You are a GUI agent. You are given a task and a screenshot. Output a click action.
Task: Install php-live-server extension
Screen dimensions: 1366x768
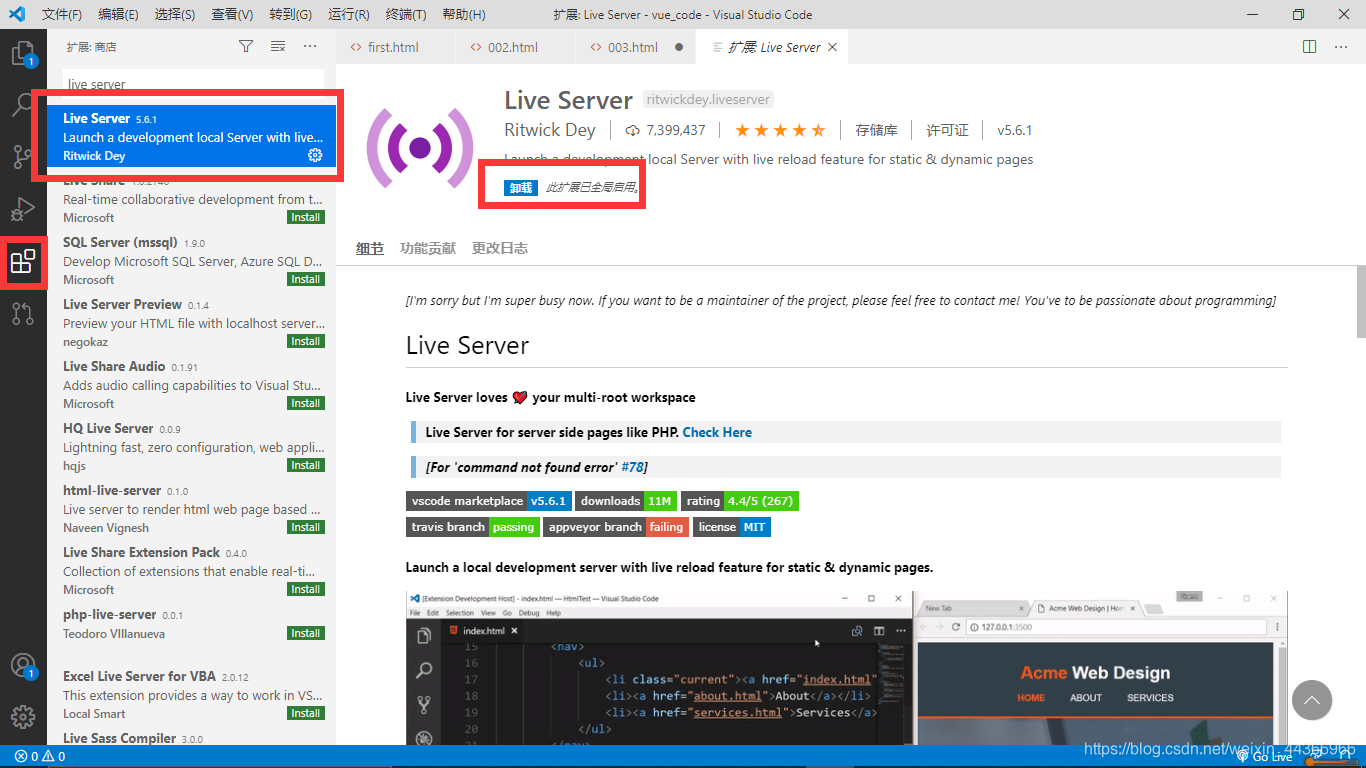coord(306,633)
